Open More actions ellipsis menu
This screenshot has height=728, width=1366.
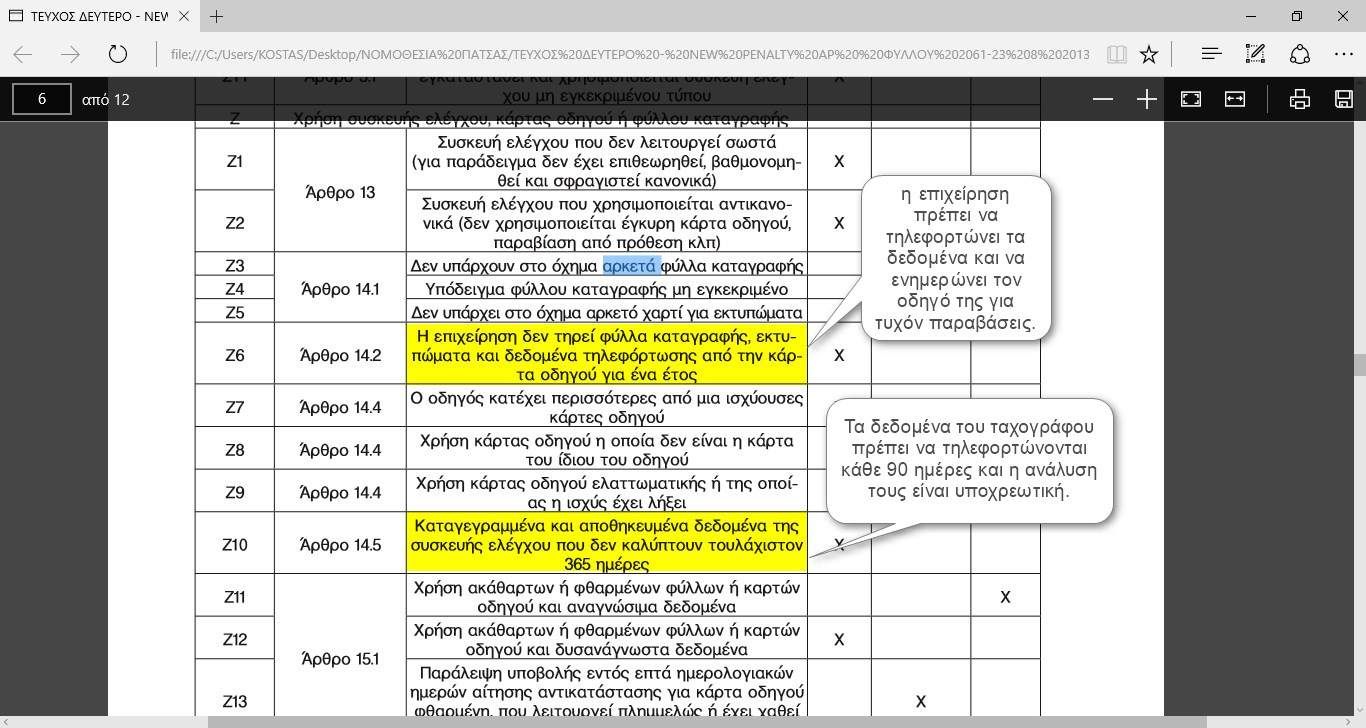[x=1344, y=54]
